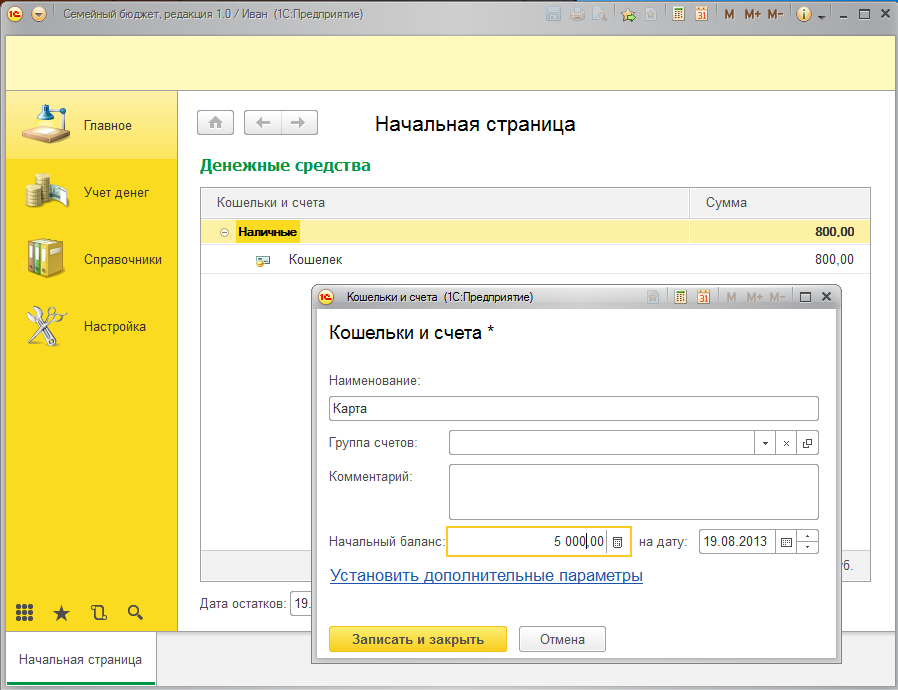898x690 pixels.
Task: Click the Группа счетов input field
Action: (x=601, y=443)
